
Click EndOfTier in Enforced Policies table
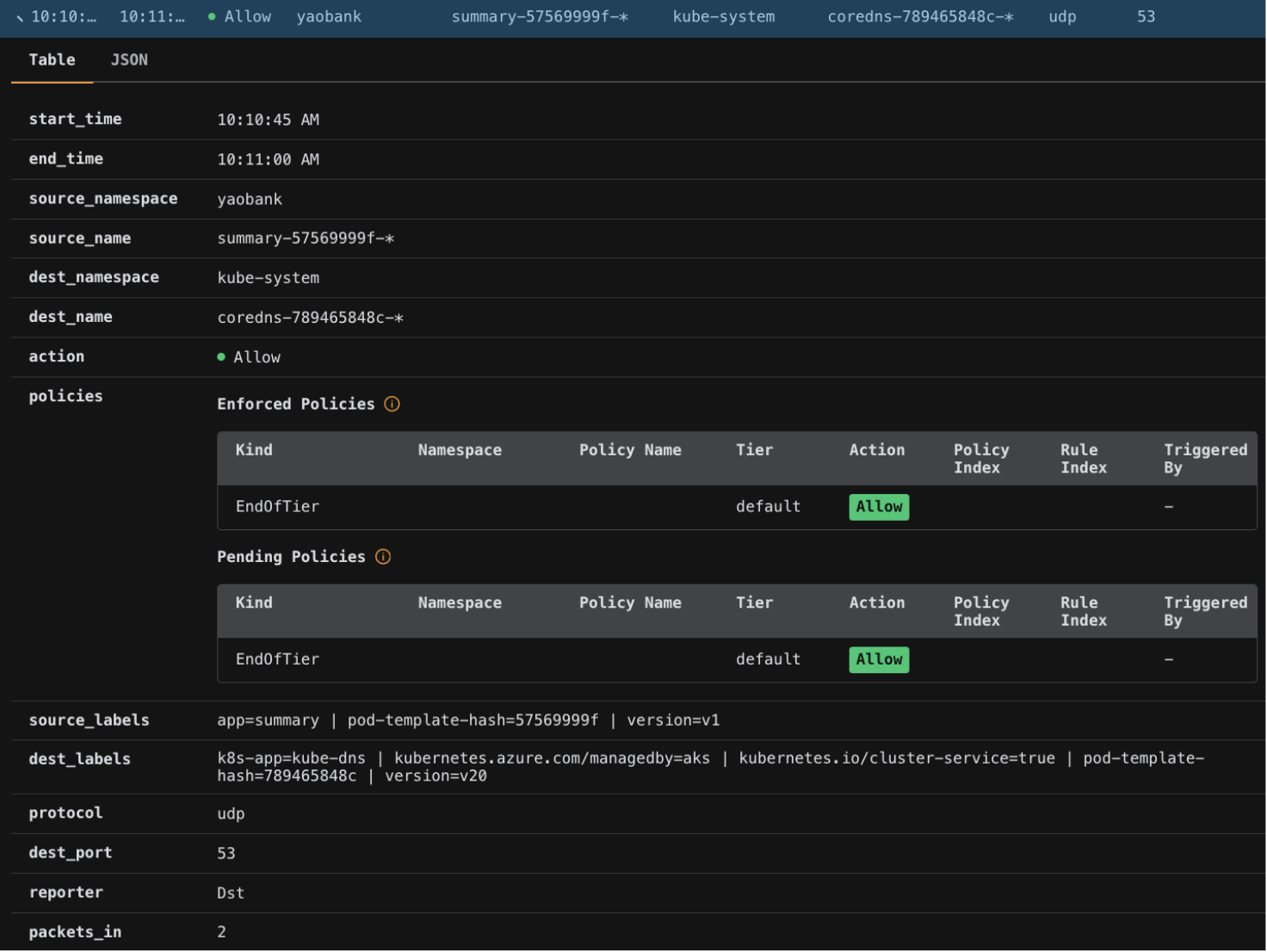pos(277,507)
